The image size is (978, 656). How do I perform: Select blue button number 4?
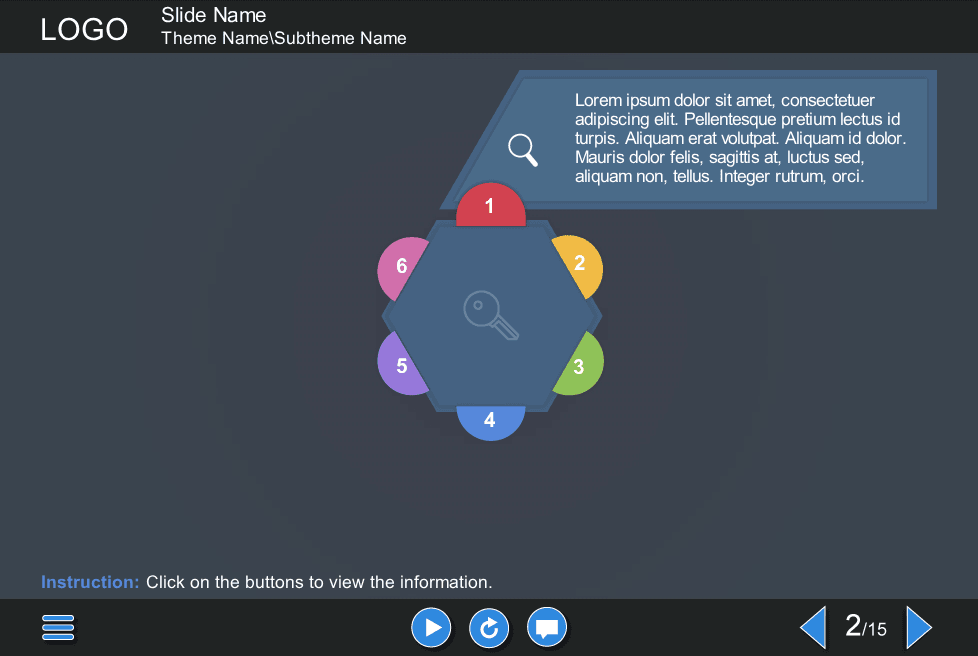pos(490,421)
